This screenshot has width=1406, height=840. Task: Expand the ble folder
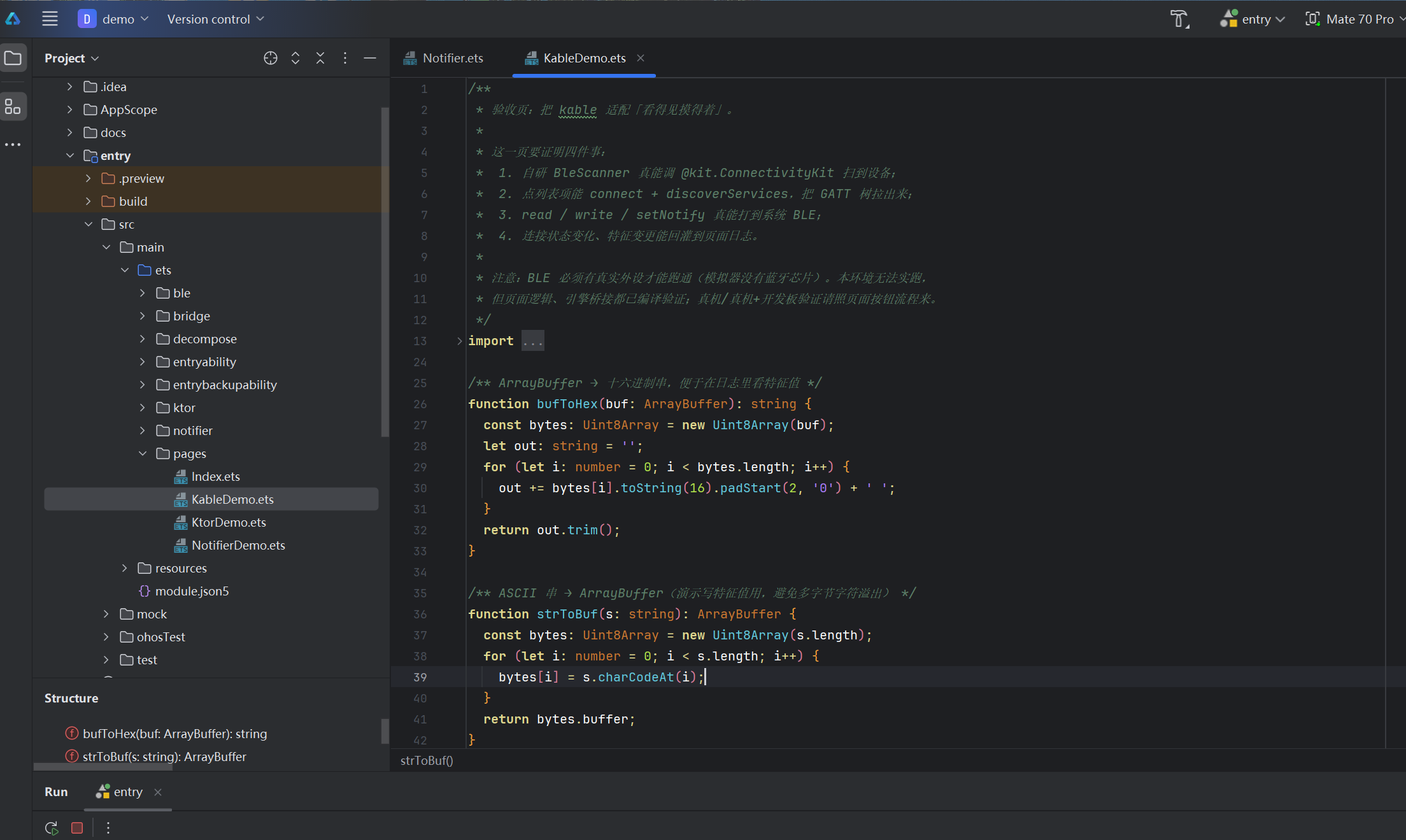[143, 293]
